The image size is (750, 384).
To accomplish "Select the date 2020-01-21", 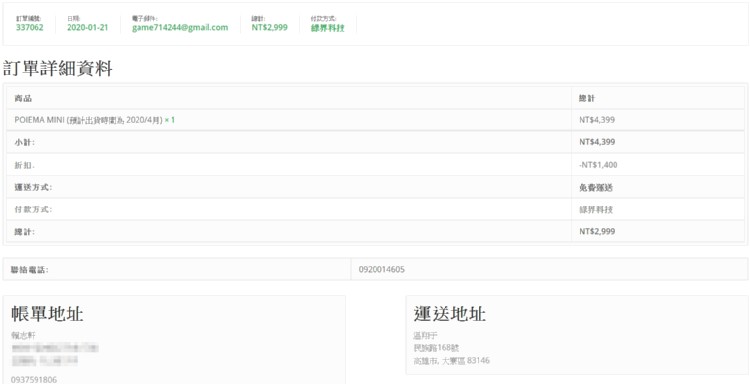I will [88, 28].
